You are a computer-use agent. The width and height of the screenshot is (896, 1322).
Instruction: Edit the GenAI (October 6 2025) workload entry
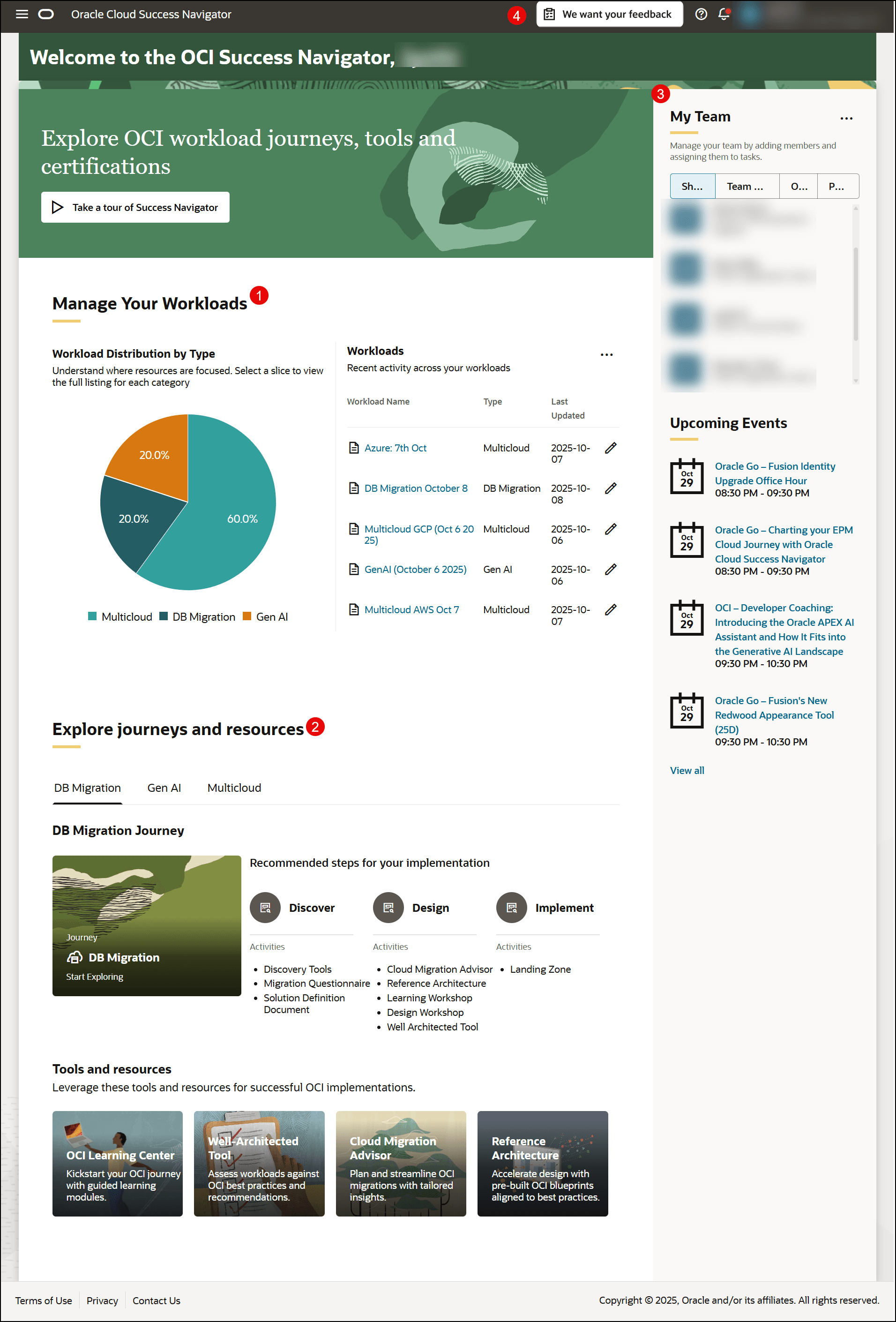point(610,570)
